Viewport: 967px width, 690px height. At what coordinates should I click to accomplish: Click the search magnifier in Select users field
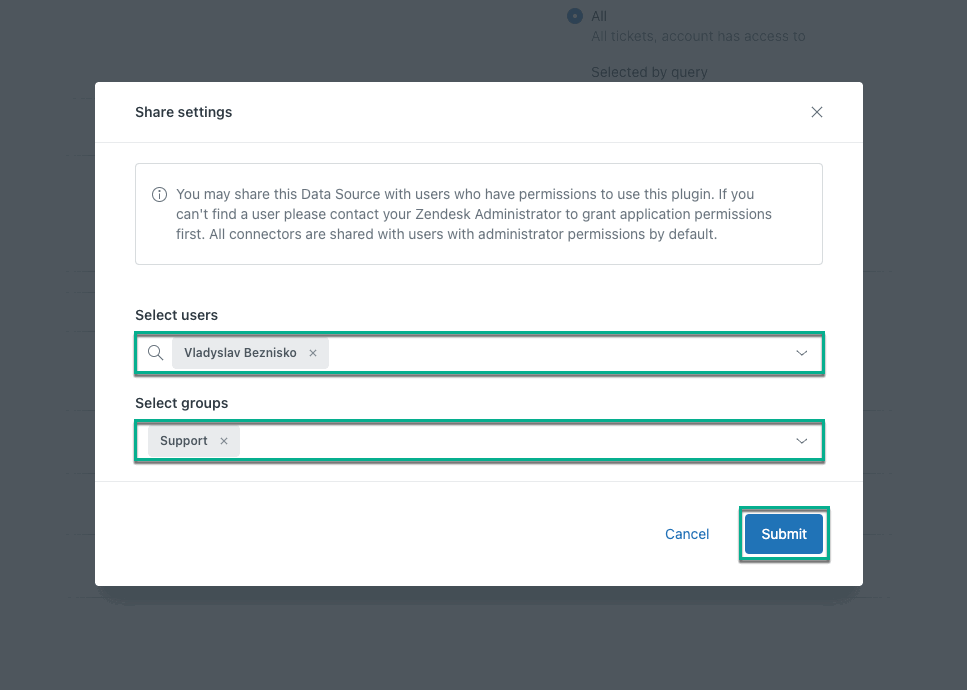click(155, 352)
